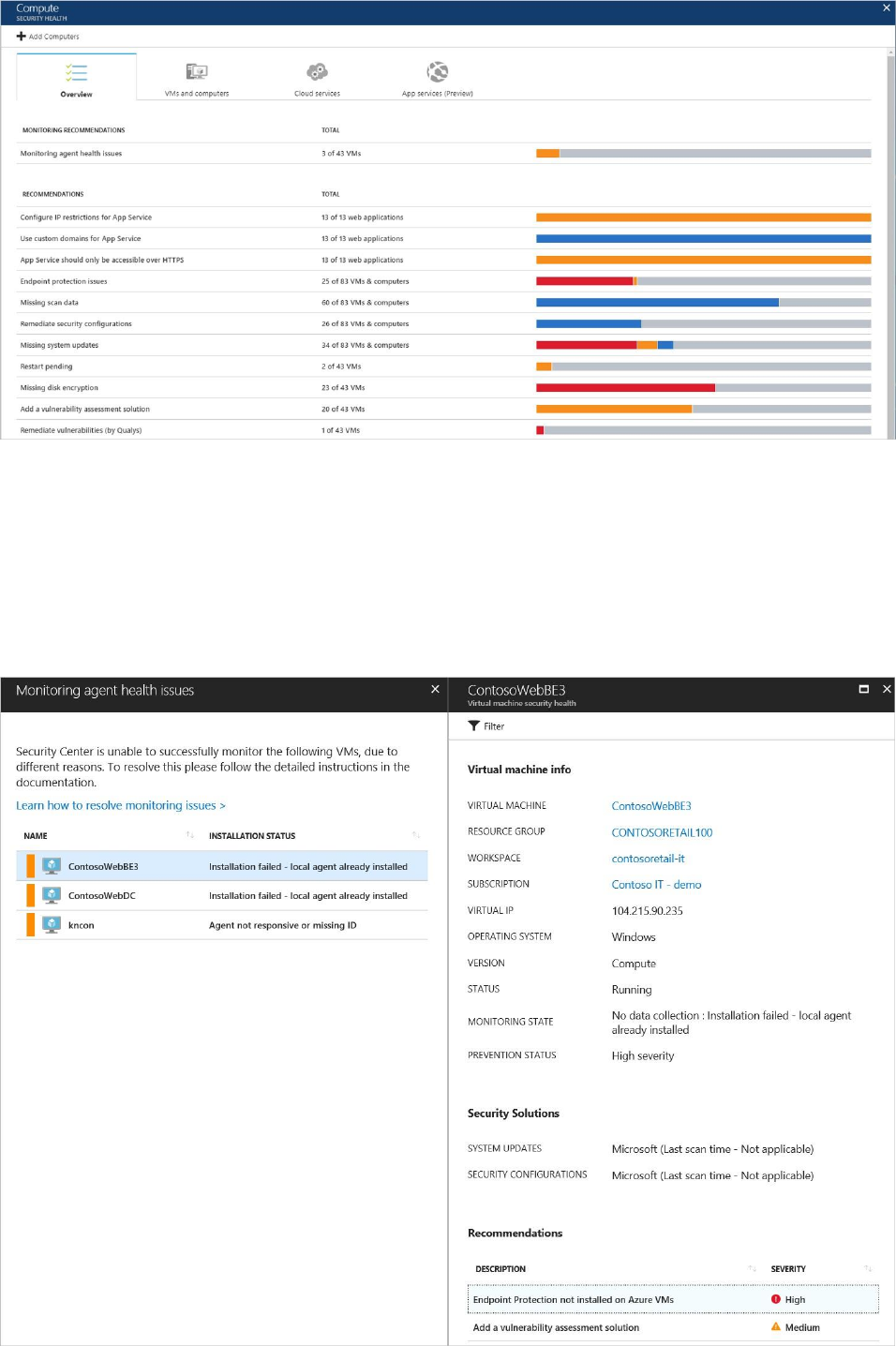Click the App services globe icon
This screenshot has height=1346, width=896.
pos(438,71)
